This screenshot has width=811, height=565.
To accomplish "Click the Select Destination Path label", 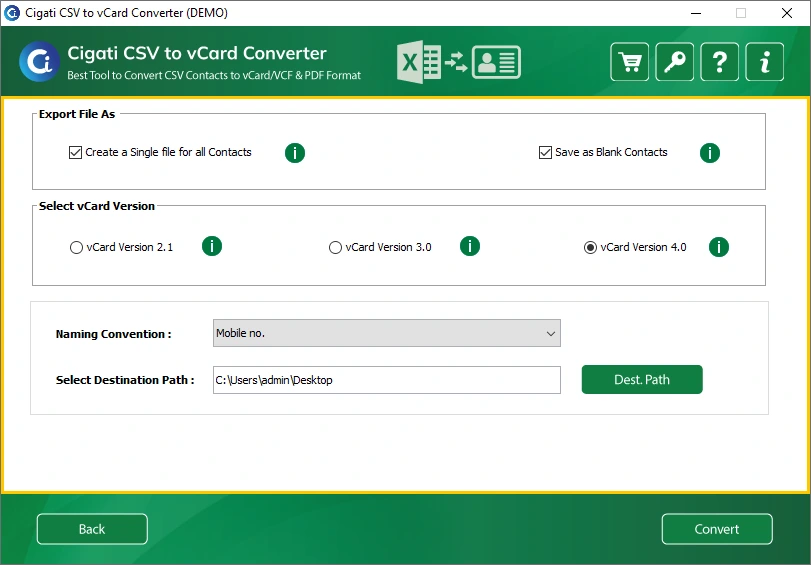I will [125, 380].
